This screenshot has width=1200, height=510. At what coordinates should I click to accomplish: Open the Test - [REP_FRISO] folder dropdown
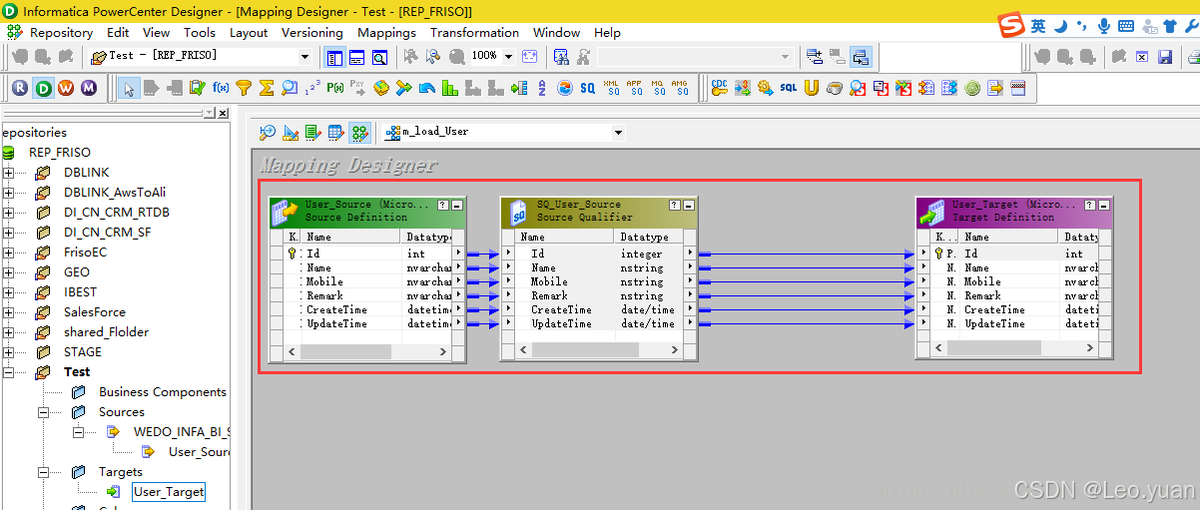(x=304, y=57)
